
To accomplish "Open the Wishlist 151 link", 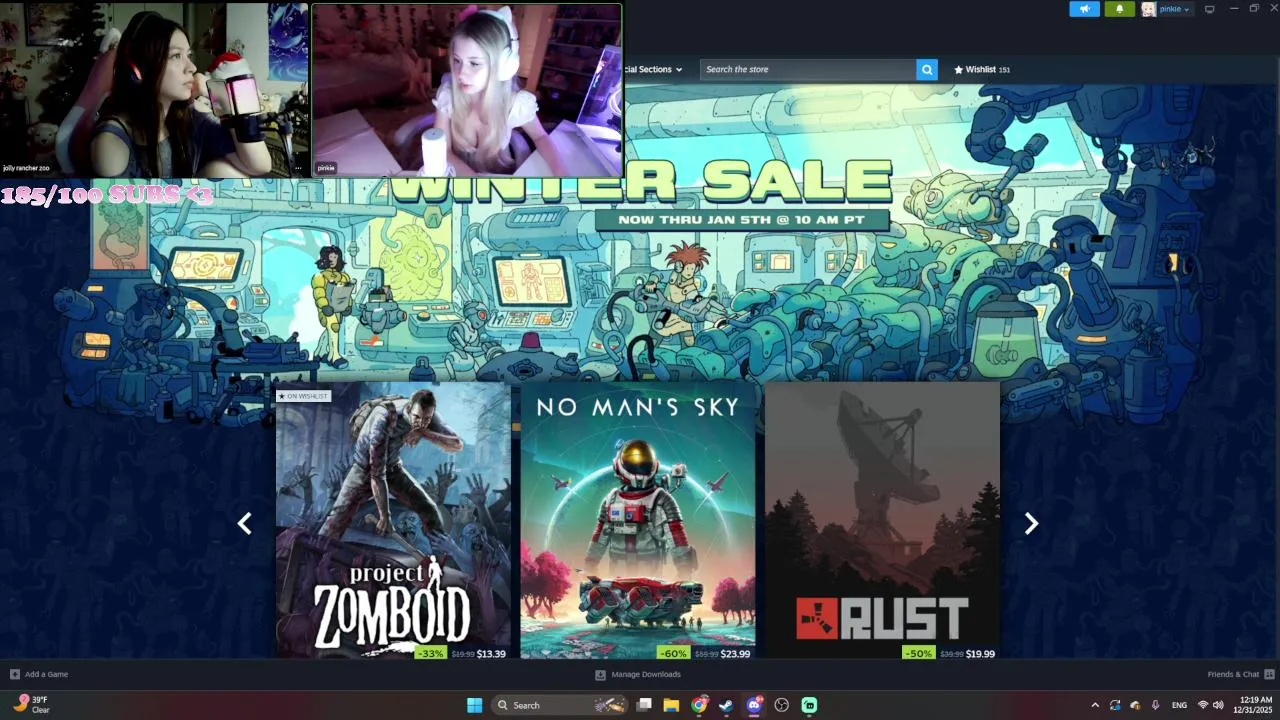I will (x=982, y=69).
